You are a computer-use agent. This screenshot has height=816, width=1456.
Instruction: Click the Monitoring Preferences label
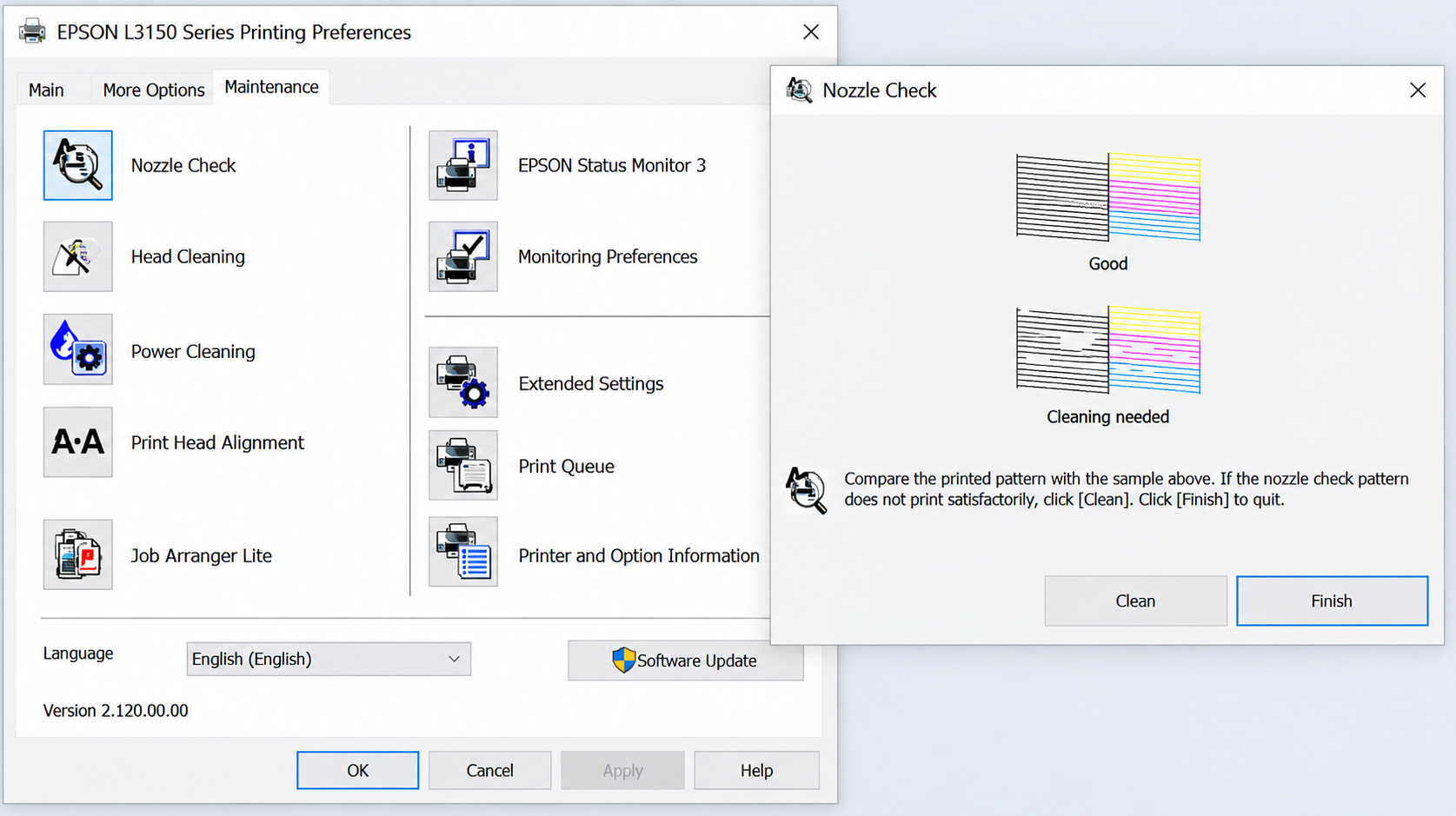(x=608, y=256)
